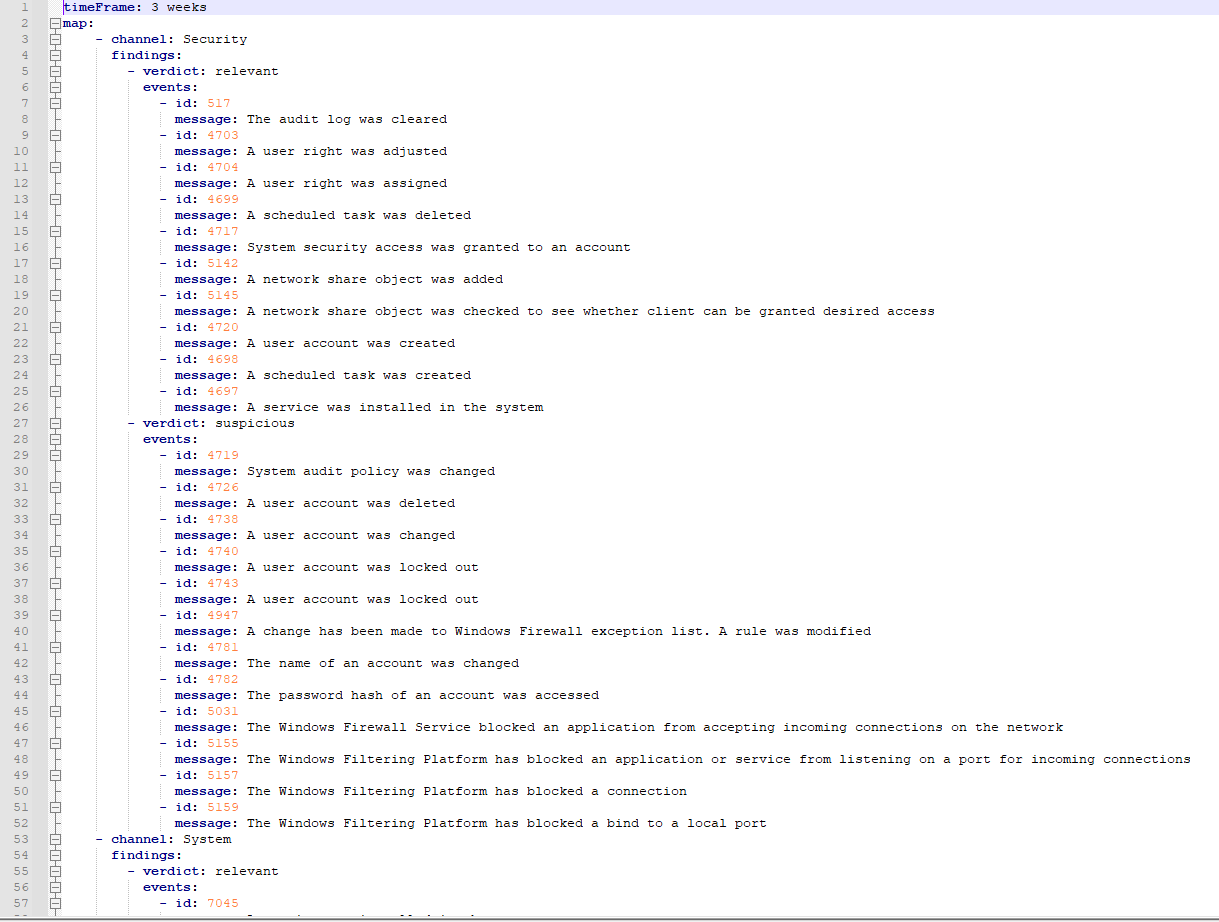Collapse the top-level 'map:' fold marker
Viewport: 1219px width, 922px height.
tap(56, 23)
